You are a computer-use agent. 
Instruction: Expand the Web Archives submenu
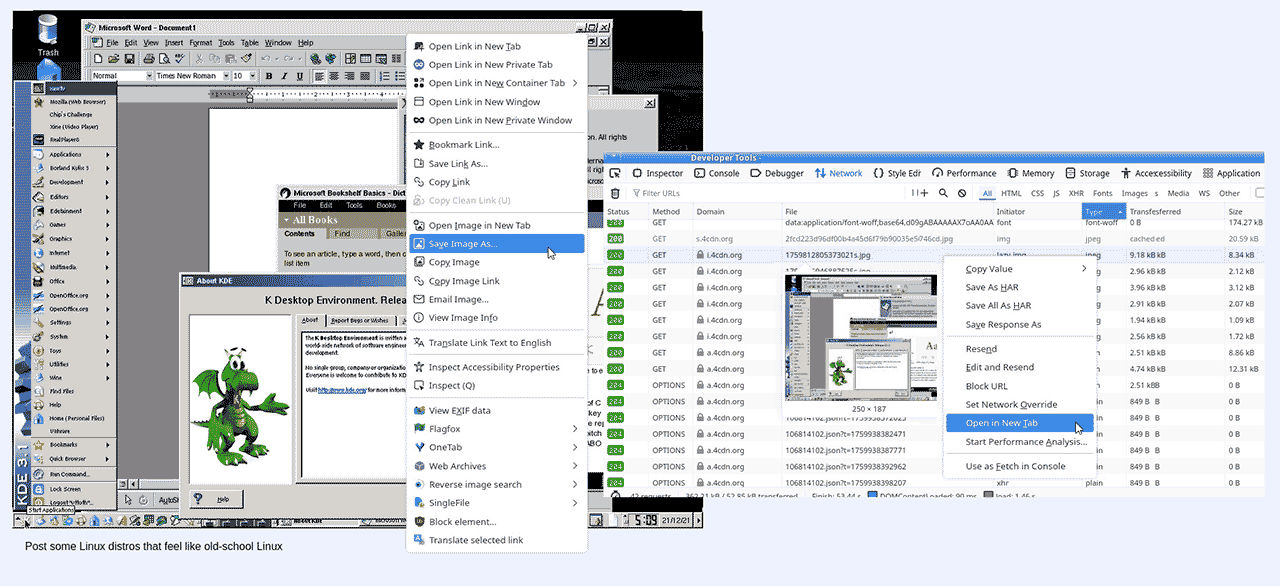coord(497,466)
